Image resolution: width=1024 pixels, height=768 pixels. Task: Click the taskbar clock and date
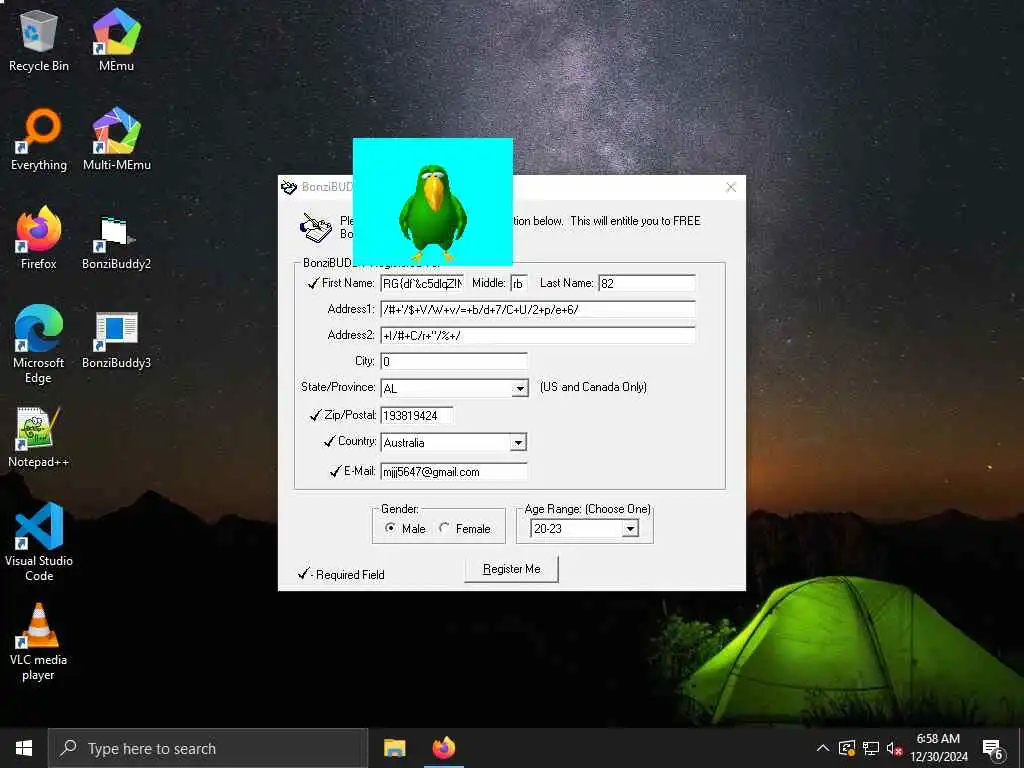point(938,748)
